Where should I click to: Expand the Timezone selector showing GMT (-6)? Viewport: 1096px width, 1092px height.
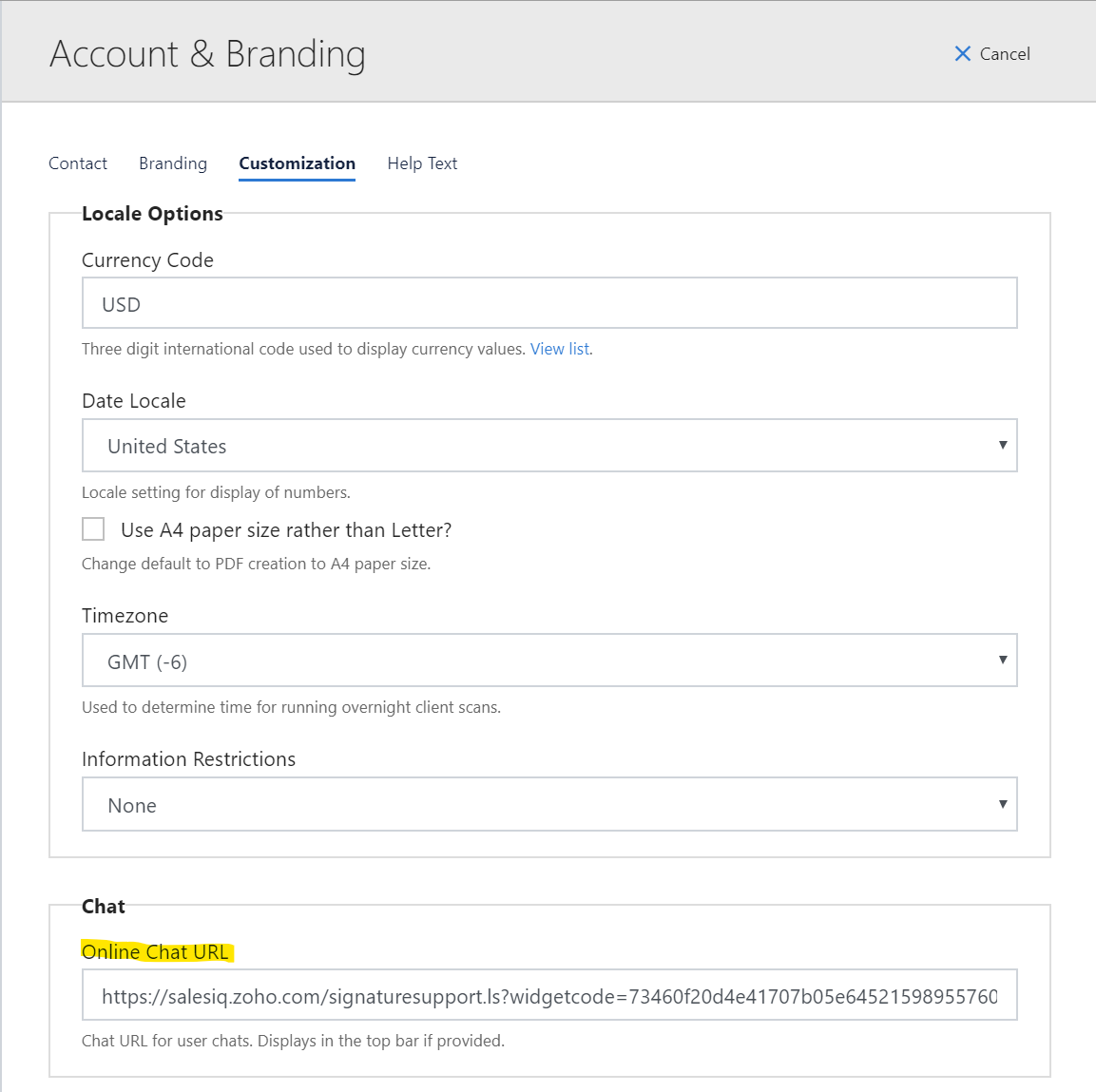tap(549, 660)
